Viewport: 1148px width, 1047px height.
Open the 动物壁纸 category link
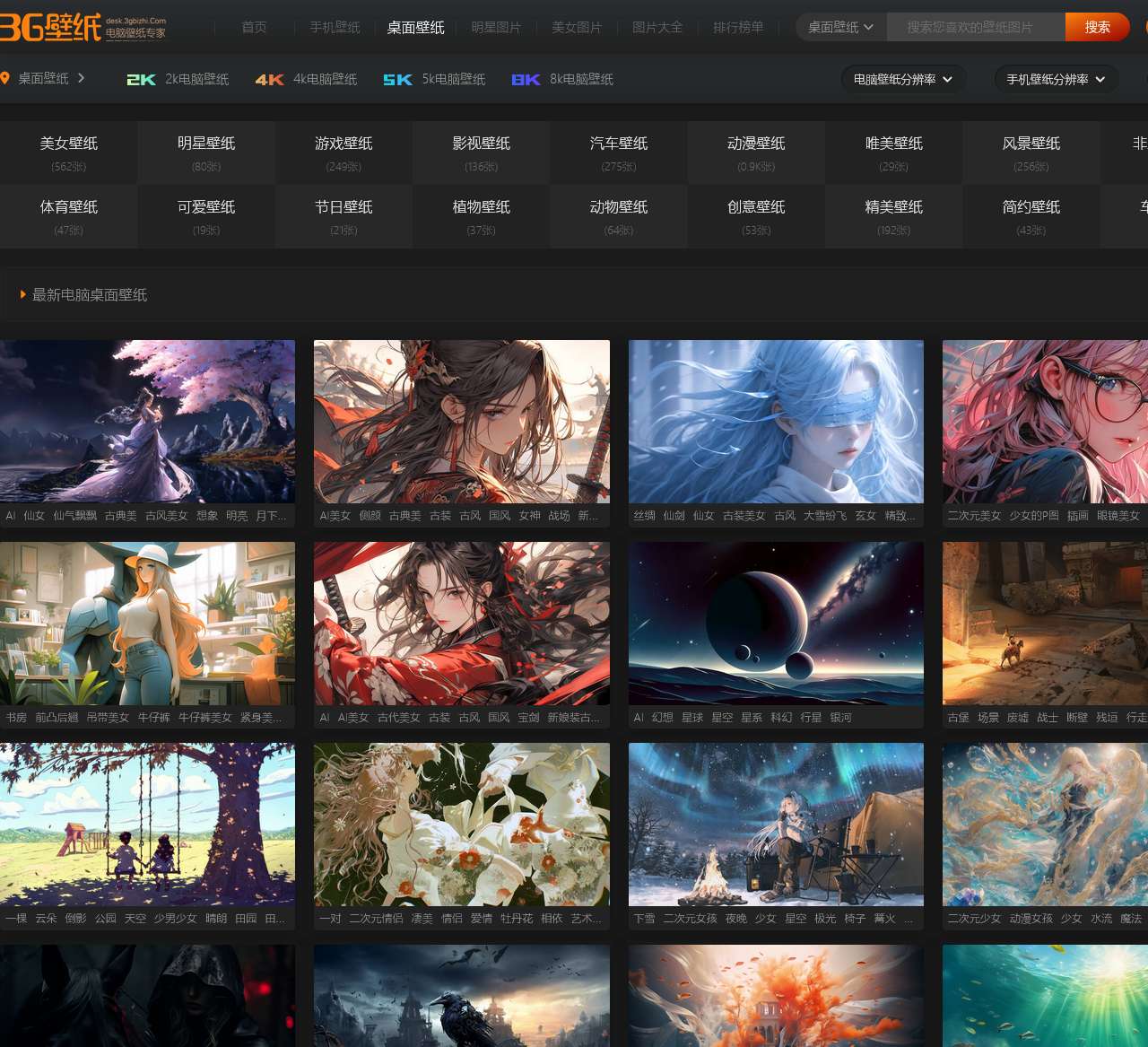pyautogui.click(x=619, y=216)
